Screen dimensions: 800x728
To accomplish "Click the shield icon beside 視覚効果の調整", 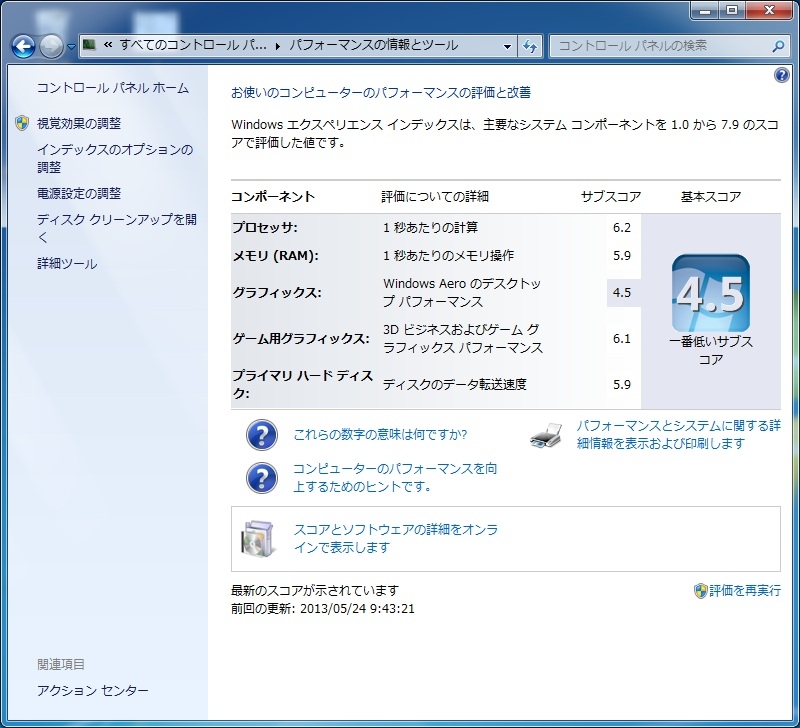I will (22, 123).
